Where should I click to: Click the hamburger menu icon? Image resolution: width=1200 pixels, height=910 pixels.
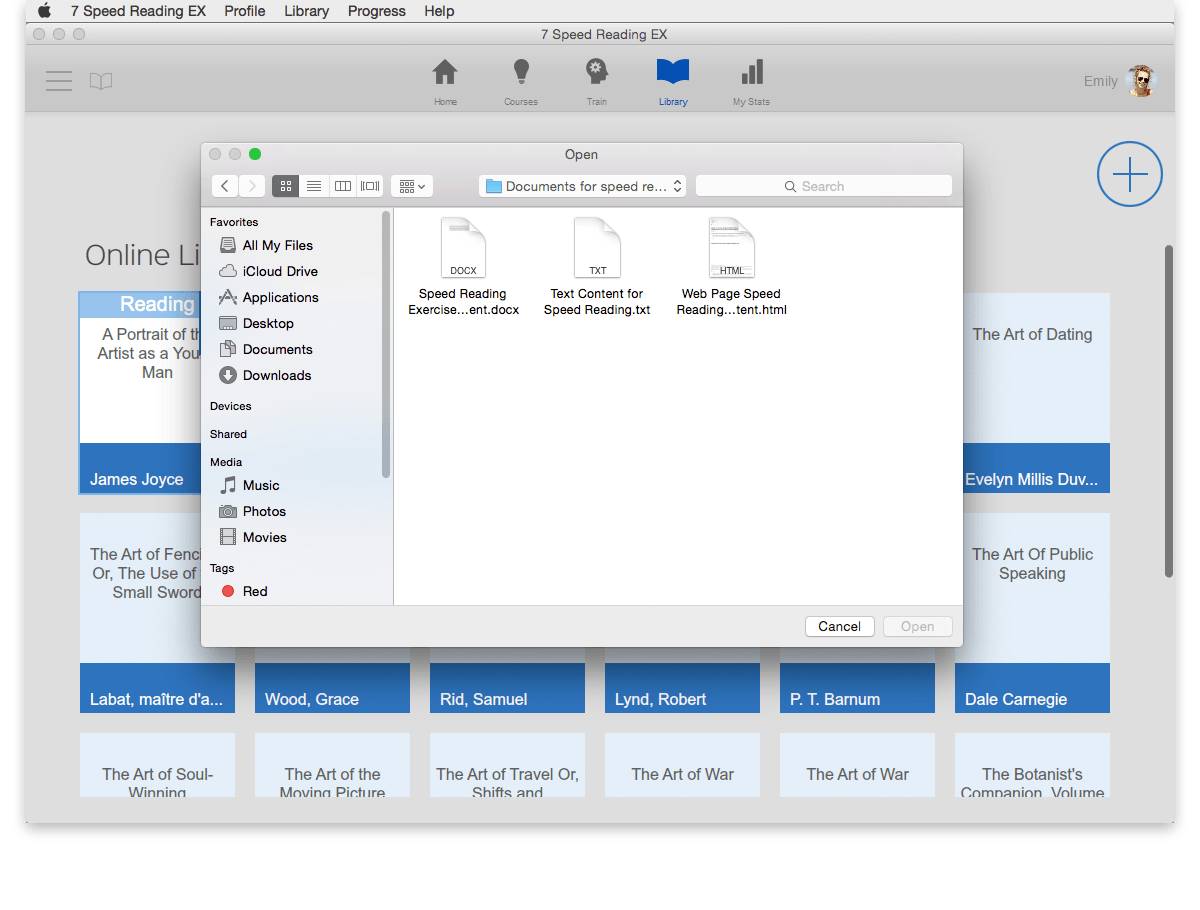coord(59,81)
